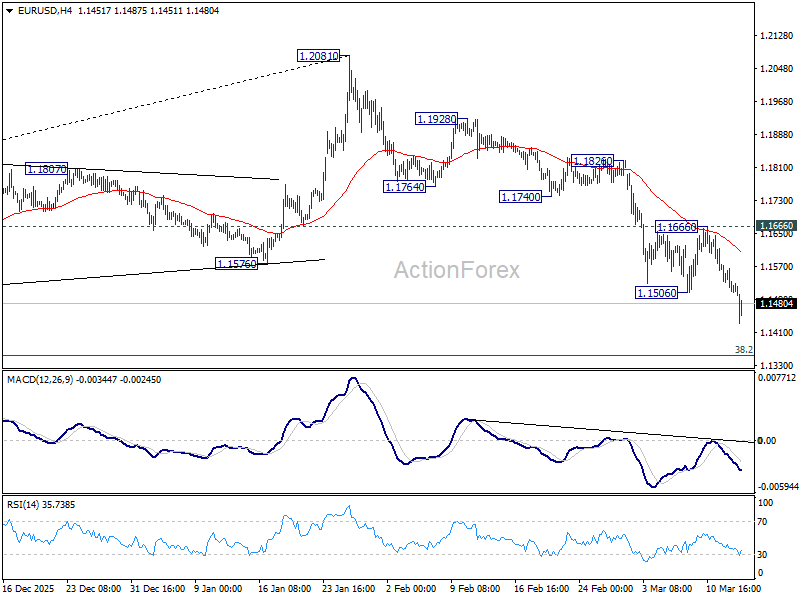This screenshot has height=600, width=800.
Task: Select the 1.19280 price label
Action: point(436,119)
